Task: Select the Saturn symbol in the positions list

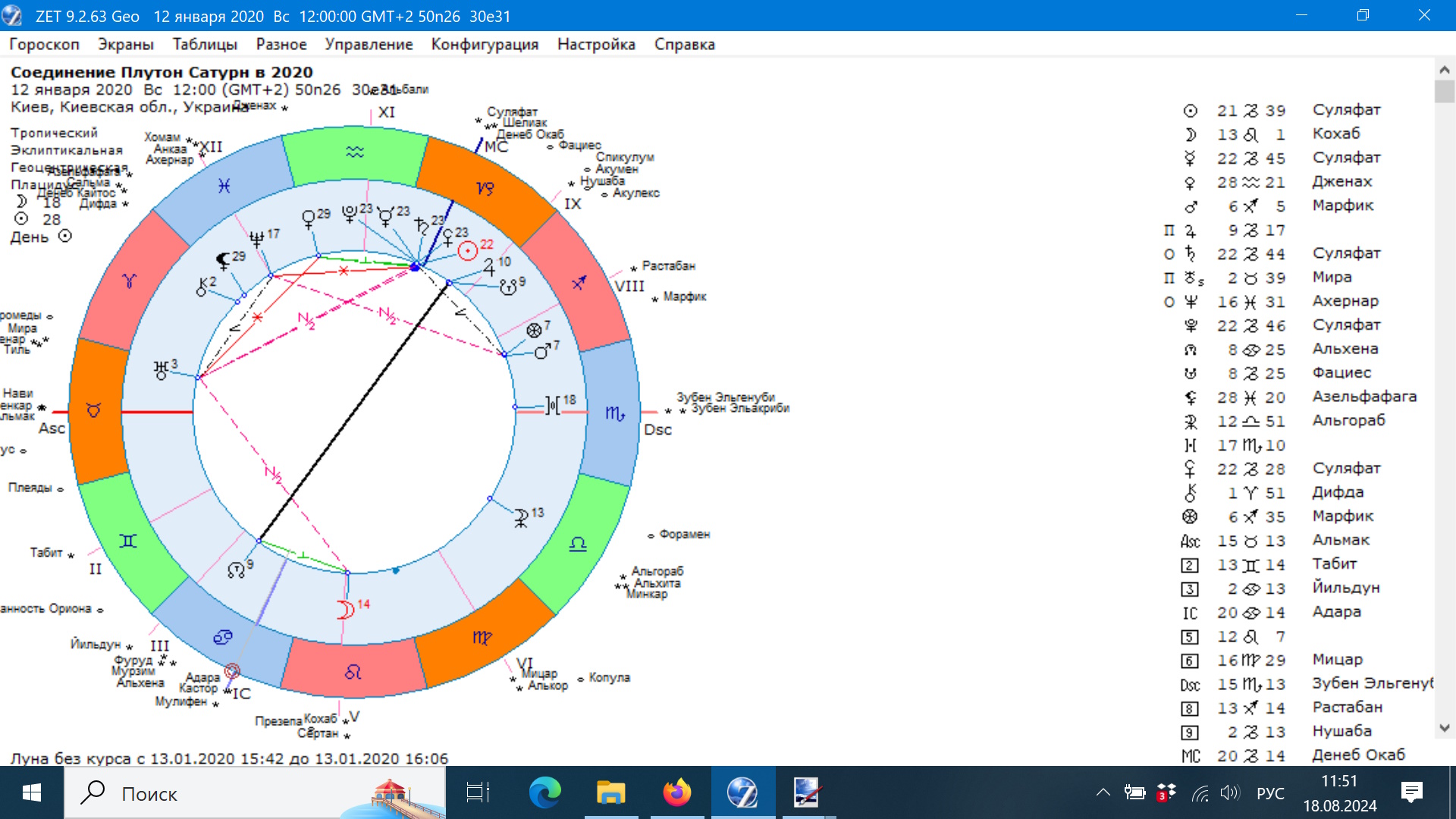Action: (1191, 254)
